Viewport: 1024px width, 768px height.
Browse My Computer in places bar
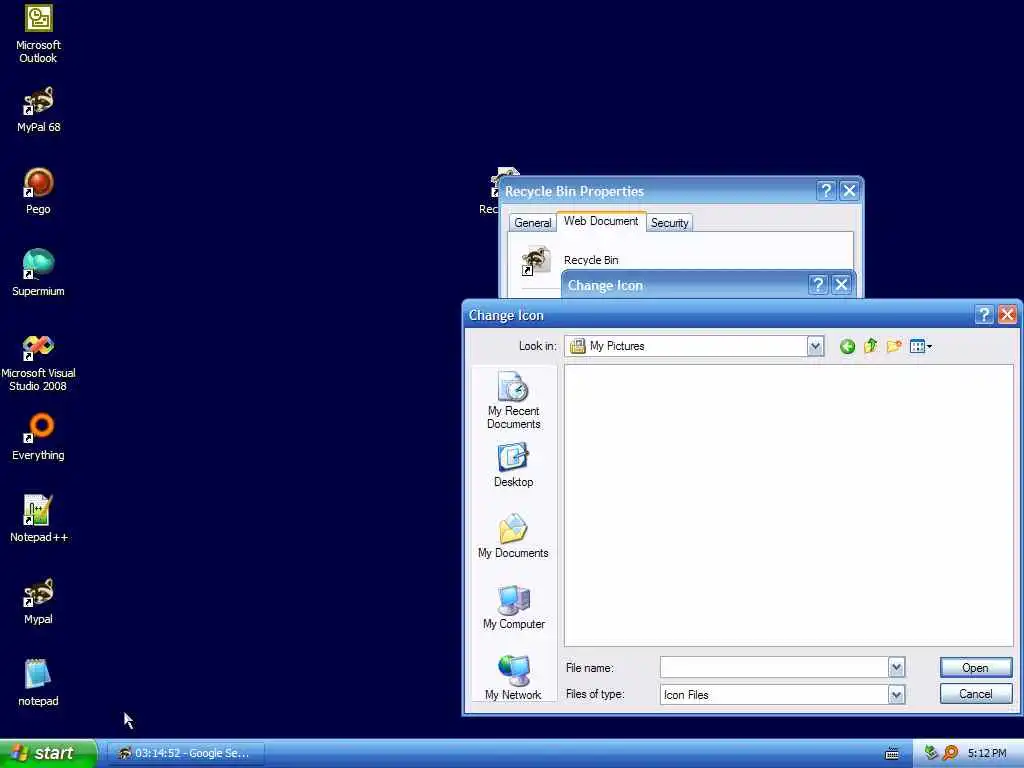(513, 607)
